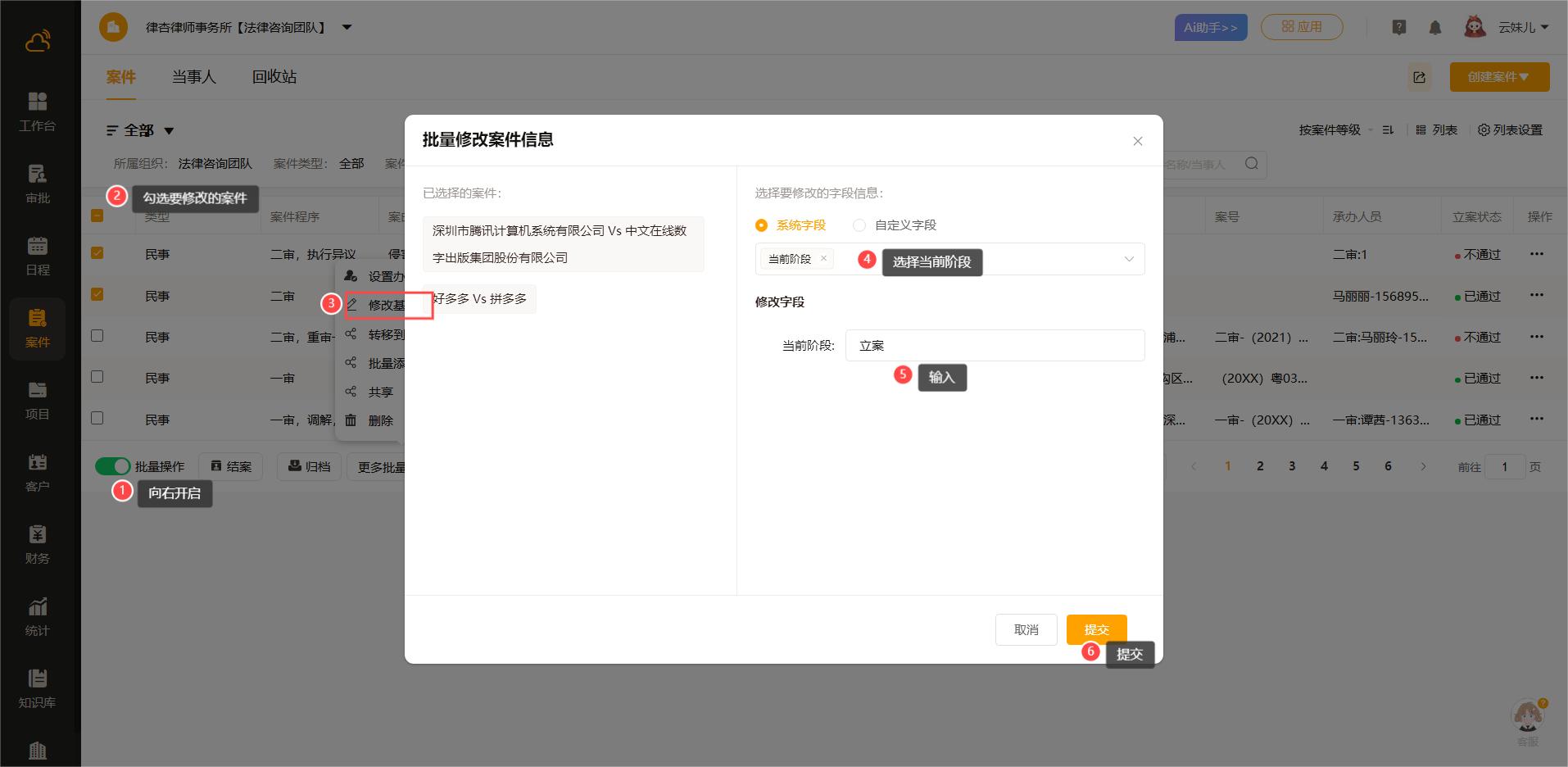Open the 审批 approval sidebar icon

[37, 184]
